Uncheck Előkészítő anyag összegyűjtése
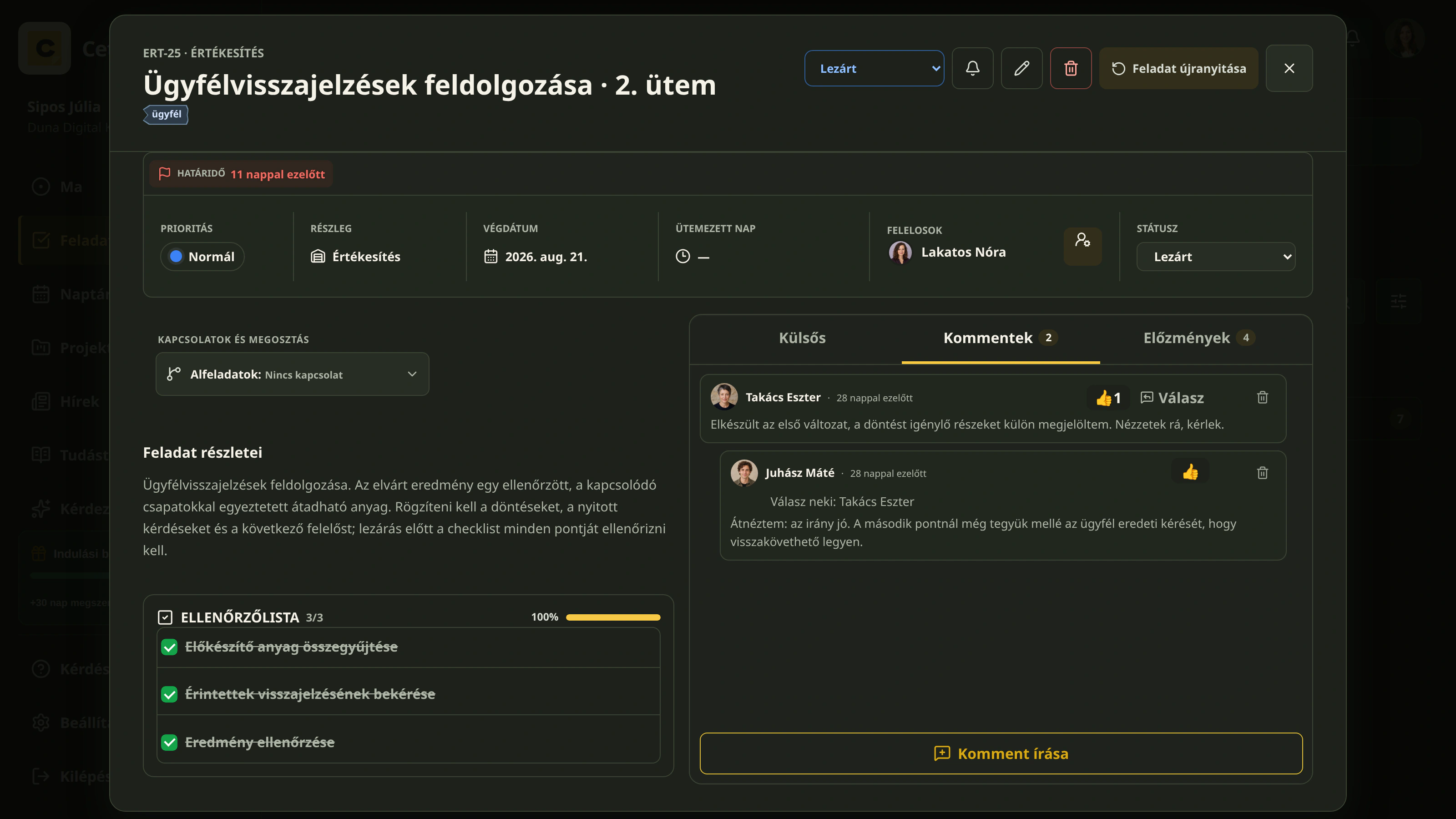 point(169,647)
